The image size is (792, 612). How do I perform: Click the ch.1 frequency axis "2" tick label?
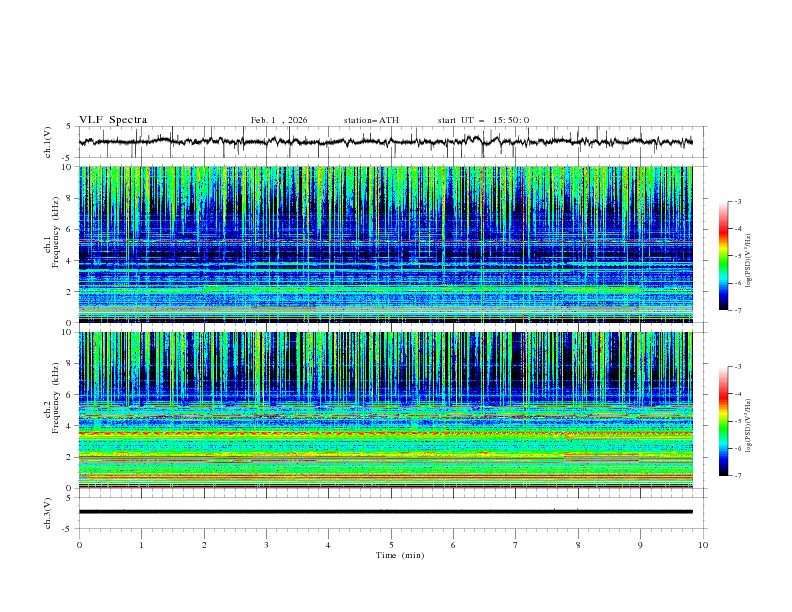pyautogui.click(x=71, y=292)
